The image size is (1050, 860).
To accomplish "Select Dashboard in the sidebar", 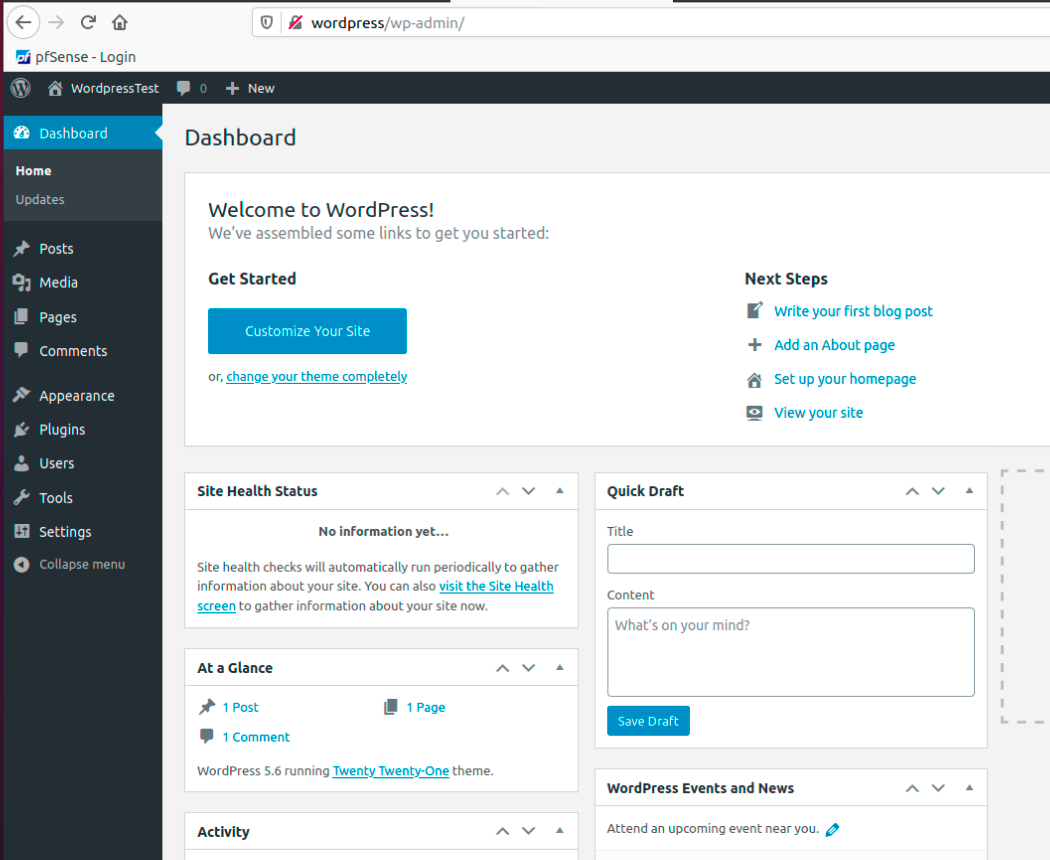I will 82,133.
